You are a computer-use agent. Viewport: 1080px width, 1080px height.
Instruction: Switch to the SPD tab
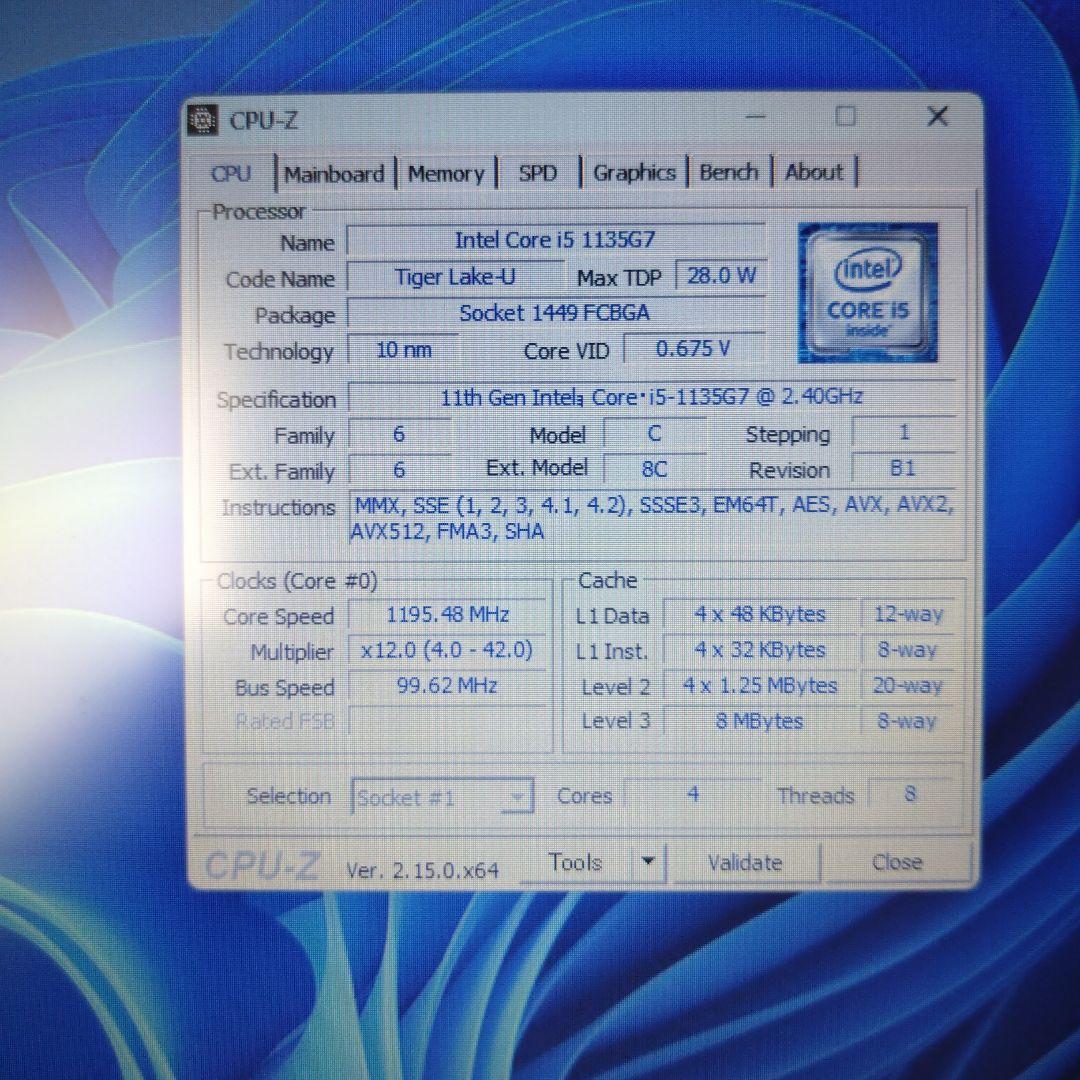[538, 173]
